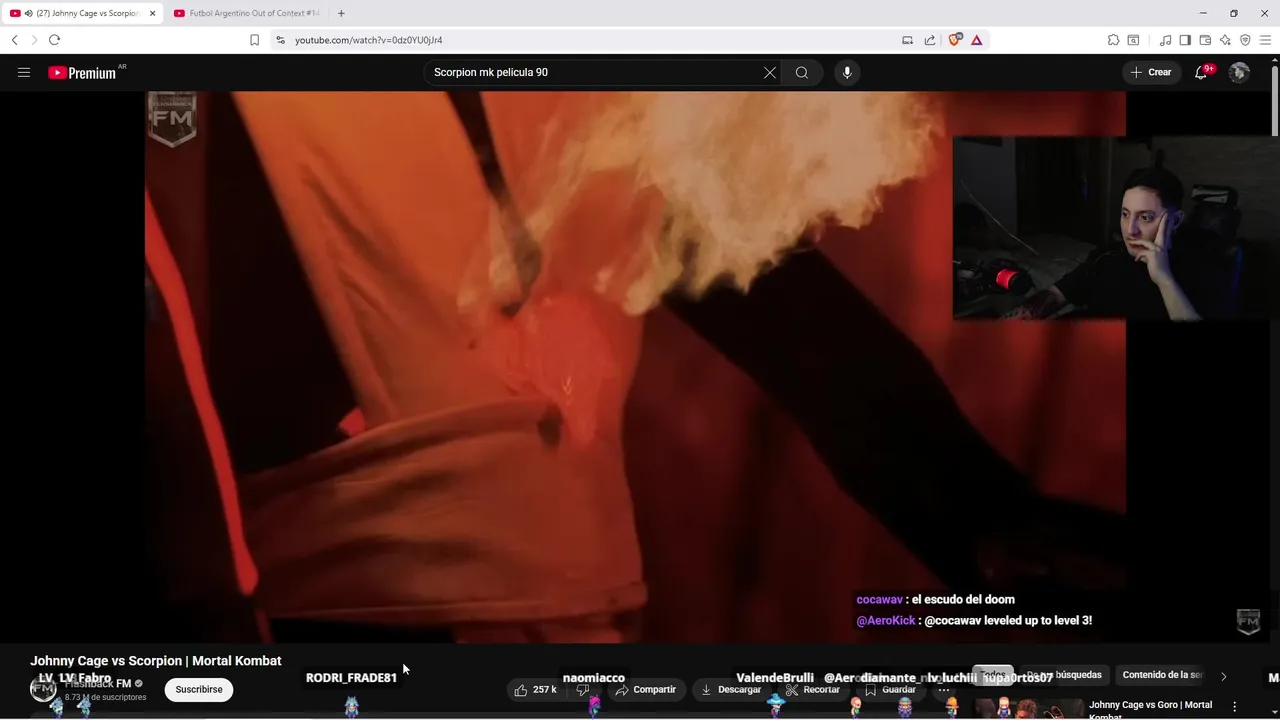Click the Recortar button

click(813, 690)
